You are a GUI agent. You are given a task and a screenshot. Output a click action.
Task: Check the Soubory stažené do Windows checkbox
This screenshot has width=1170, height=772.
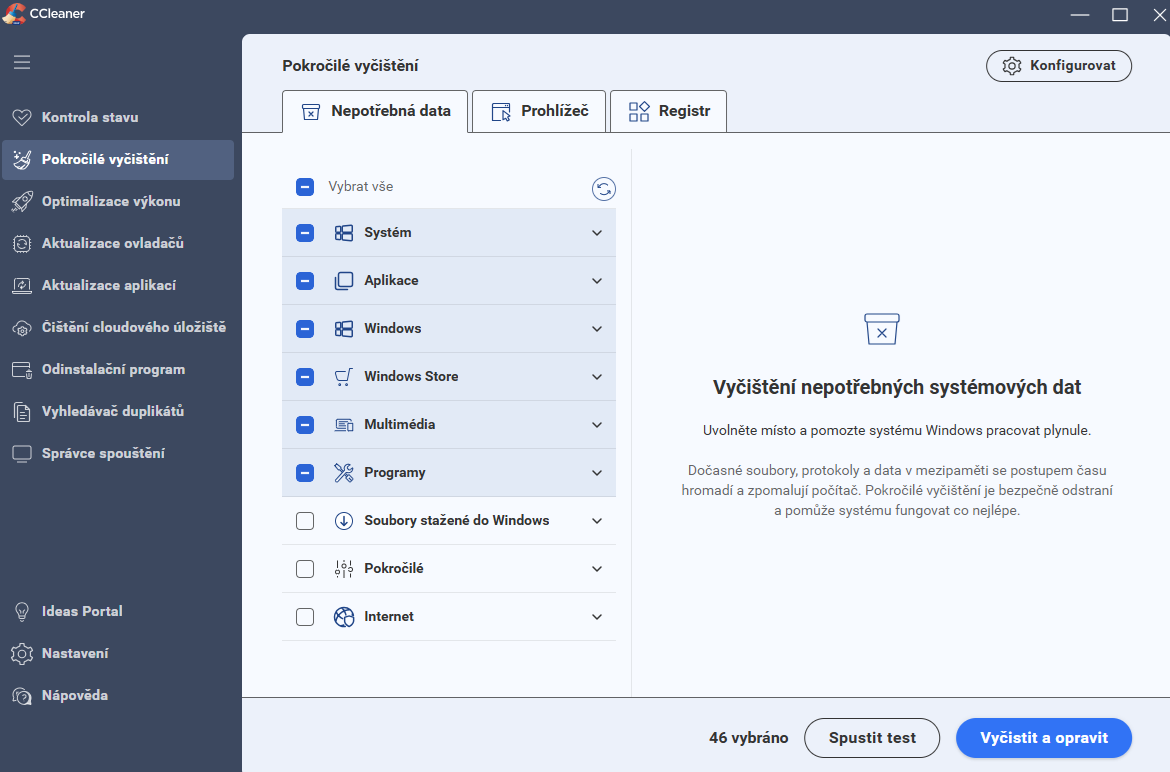(305, 521)
